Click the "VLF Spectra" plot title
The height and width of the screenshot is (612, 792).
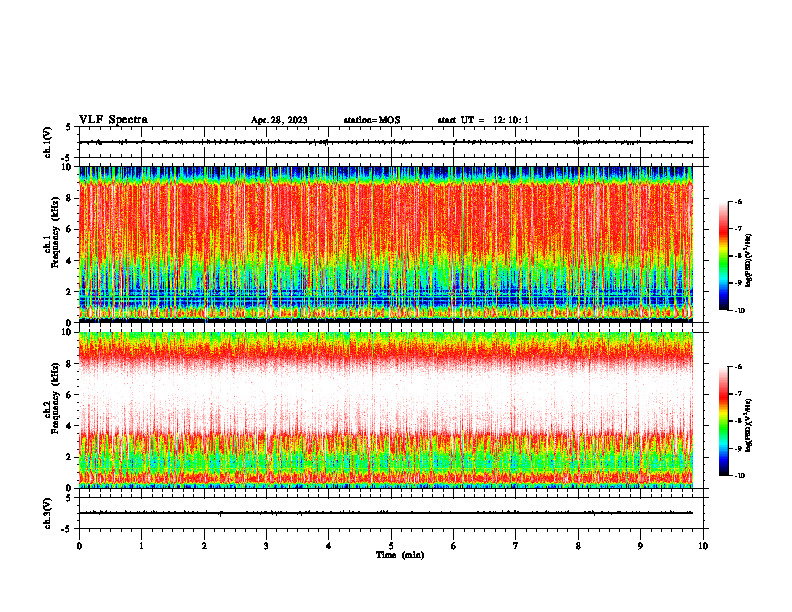113,120
